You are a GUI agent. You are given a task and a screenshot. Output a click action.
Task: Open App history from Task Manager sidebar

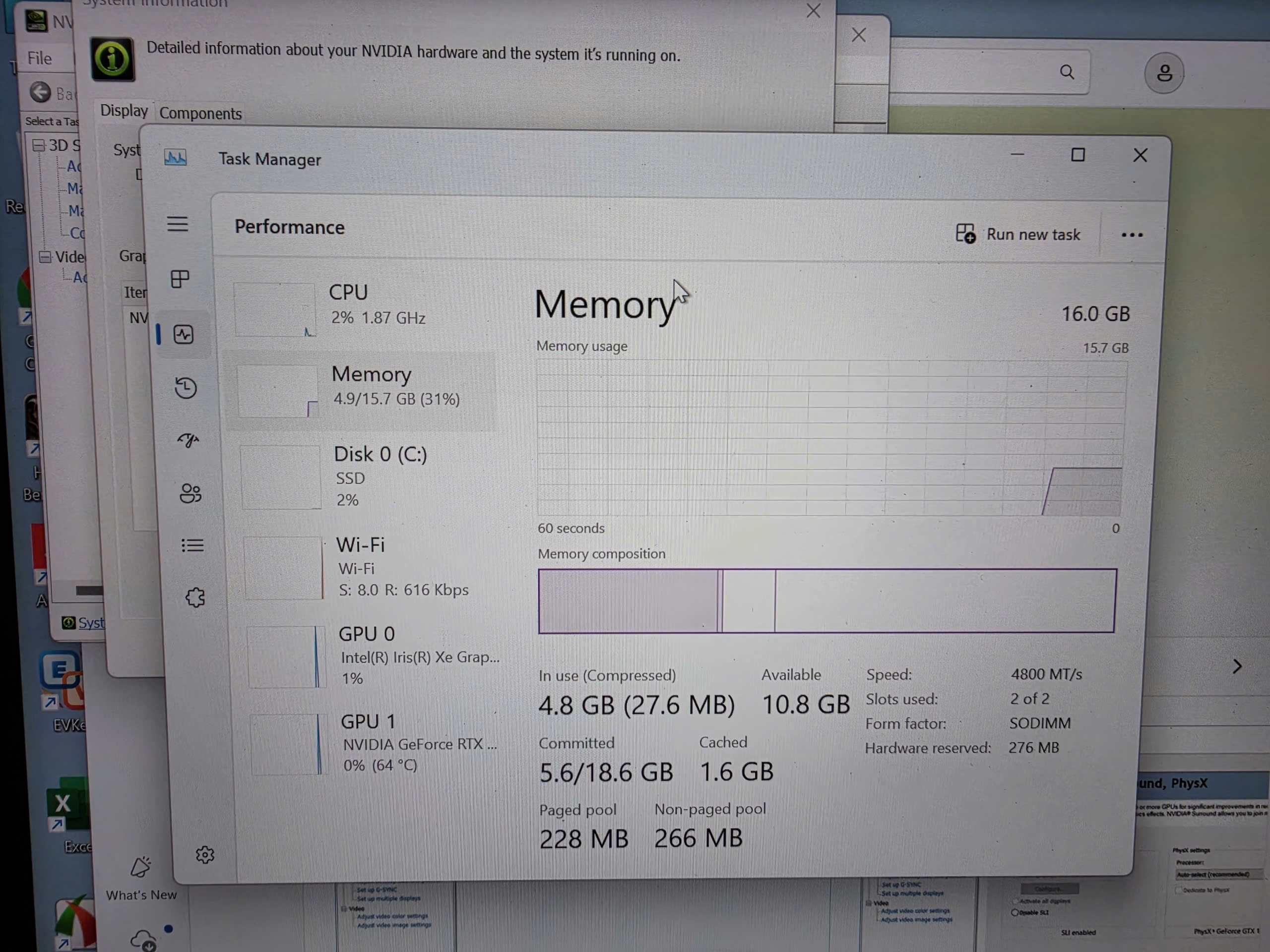(186, 387)
